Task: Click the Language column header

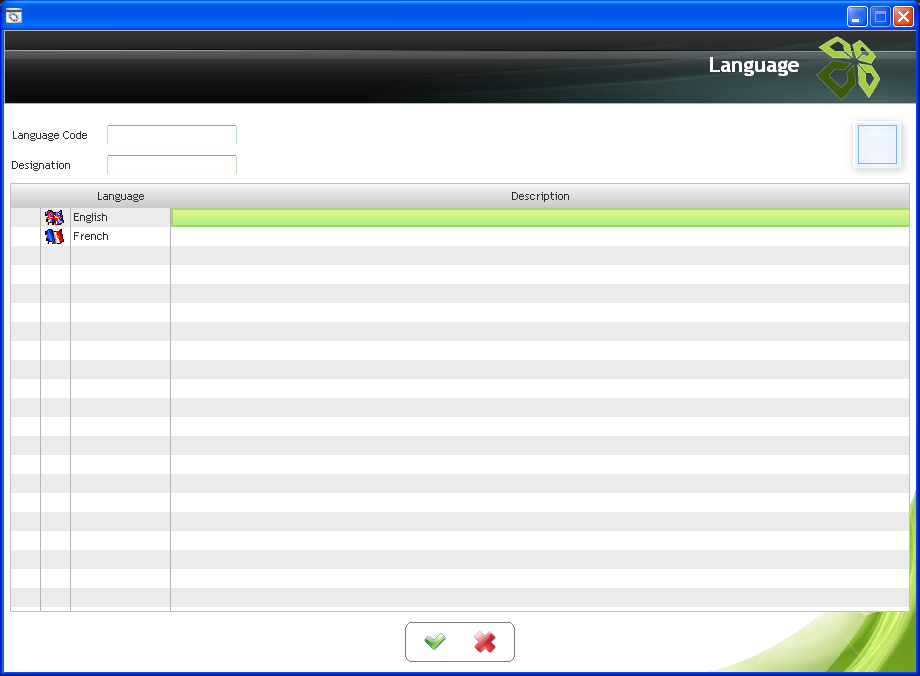Action: click(x=120, y=196)
